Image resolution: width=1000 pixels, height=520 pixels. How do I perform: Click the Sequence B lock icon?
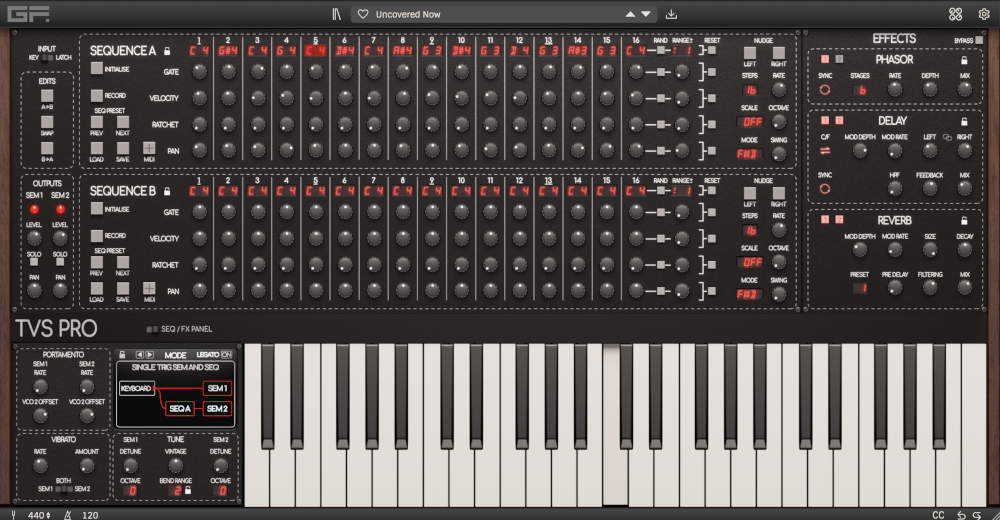167,191
